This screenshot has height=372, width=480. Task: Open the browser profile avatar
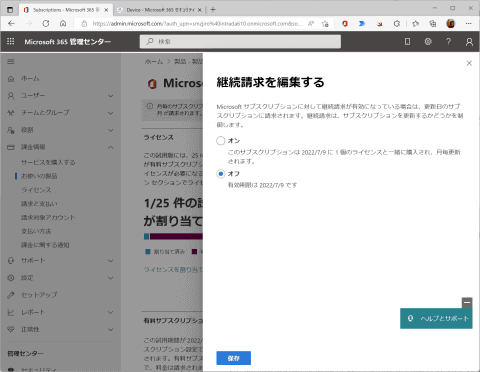(451, 23)
